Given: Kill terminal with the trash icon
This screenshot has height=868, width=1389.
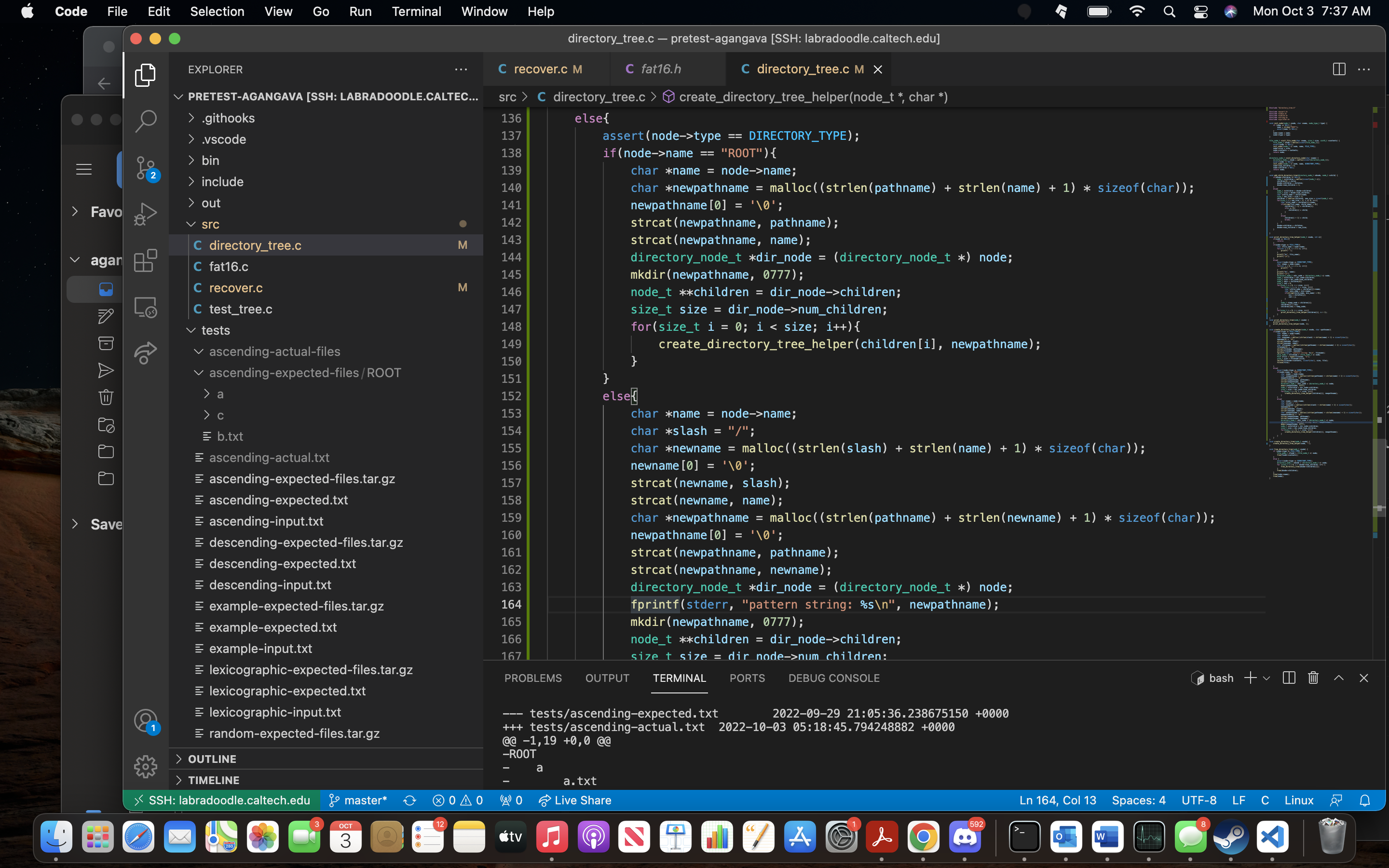Looking at the screenshot, I should [x=1313, y=678].
